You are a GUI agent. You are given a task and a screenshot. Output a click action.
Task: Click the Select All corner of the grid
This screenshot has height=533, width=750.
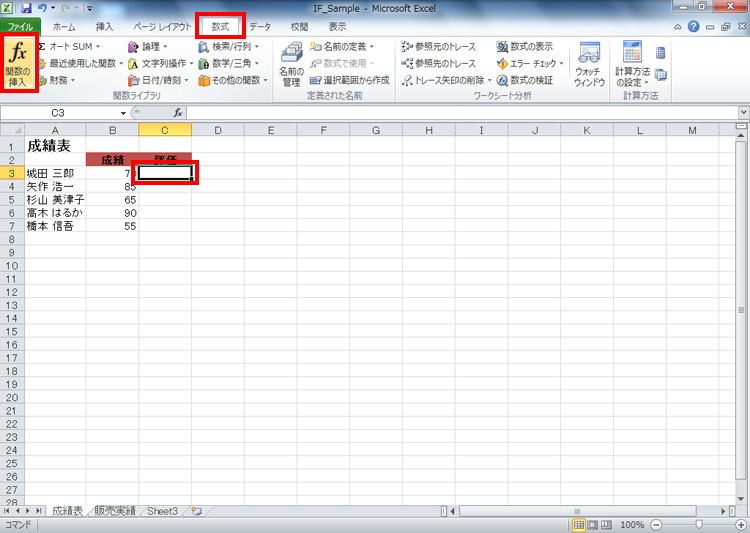click(x=12, y=130)
